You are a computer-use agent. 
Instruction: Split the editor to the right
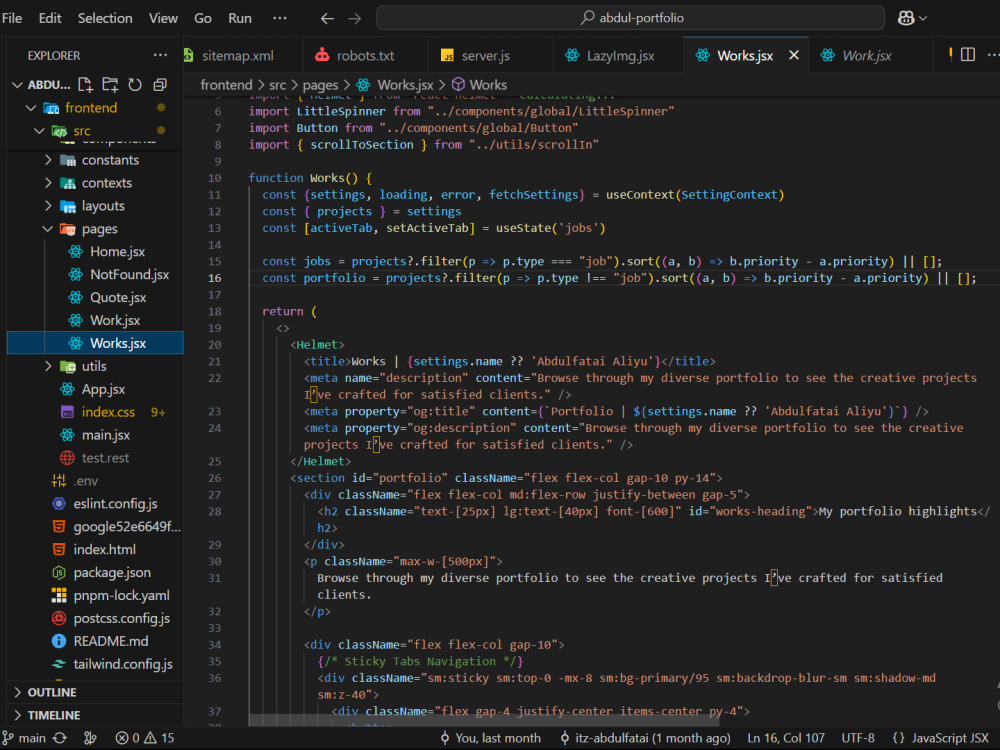[x=967, y=55]
